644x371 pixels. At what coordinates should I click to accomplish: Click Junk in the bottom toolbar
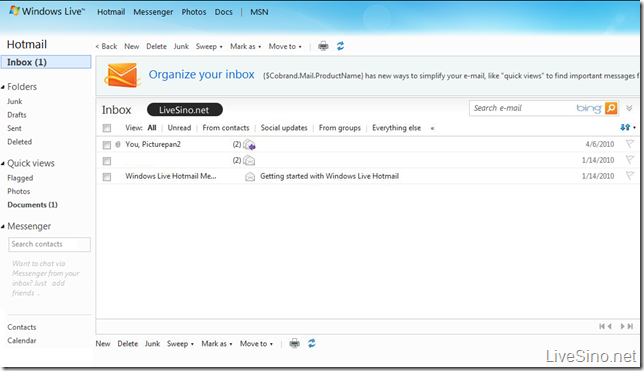click(x=152, y=343)
